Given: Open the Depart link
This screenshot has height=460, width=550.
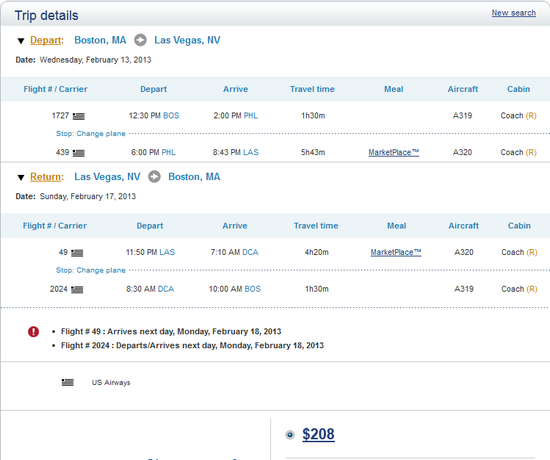Looking at the screenshot, I should click(46, 40).
